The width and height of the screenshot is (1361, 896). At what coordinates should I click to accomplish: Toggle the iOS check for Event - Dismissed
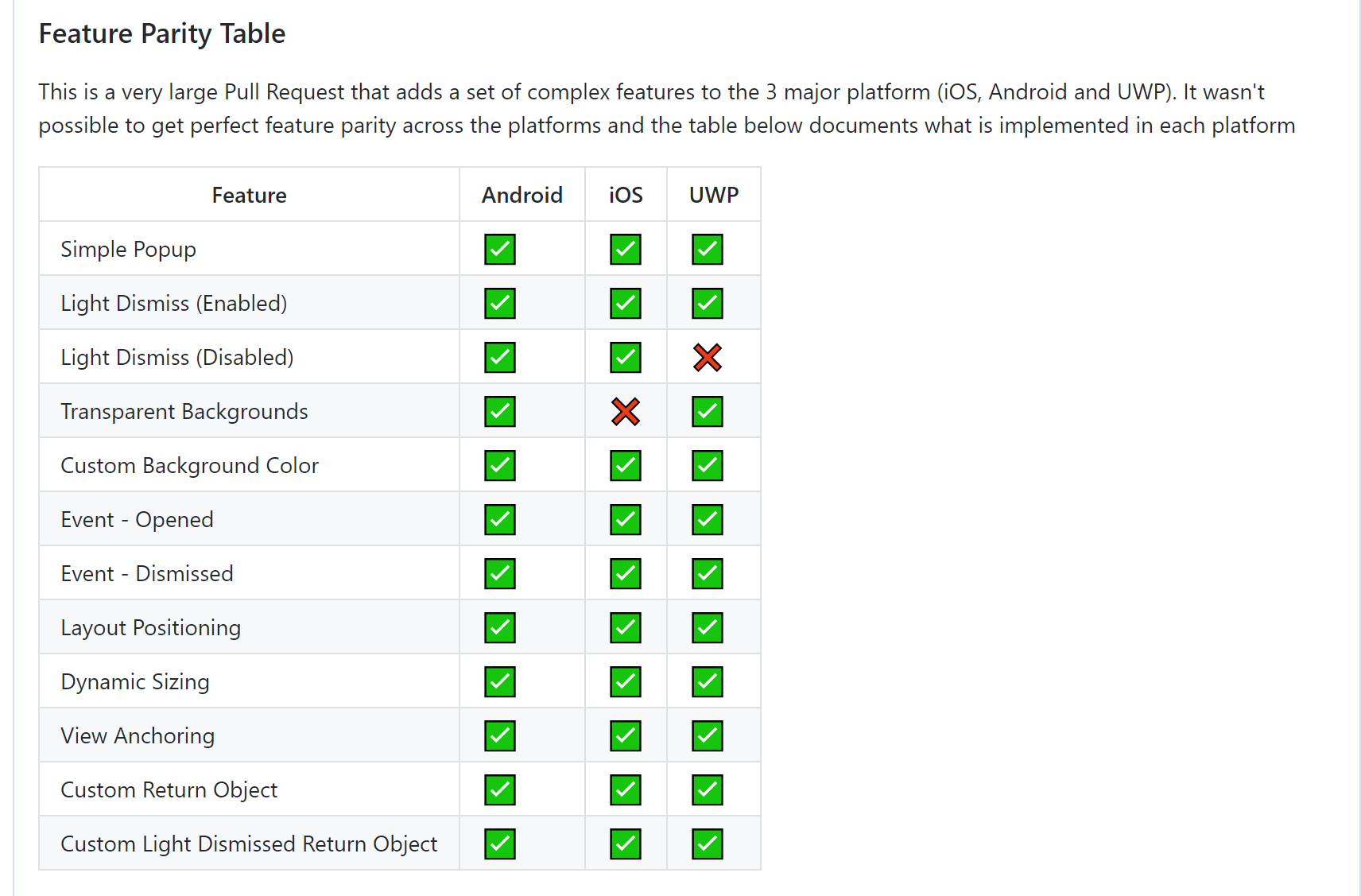point(626,573)
